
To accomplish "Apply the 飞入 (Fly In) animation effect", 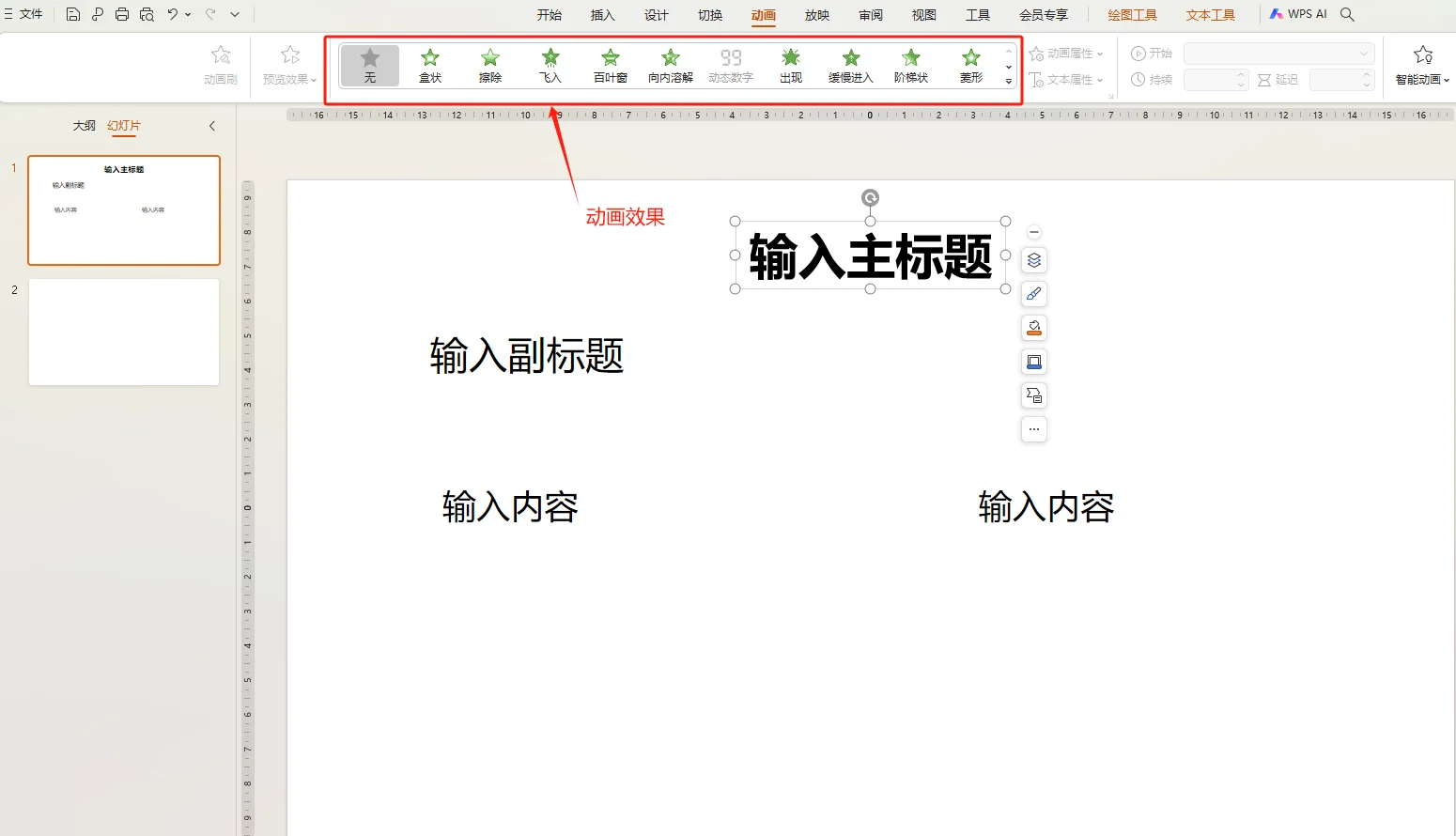I will pos(550,64).
